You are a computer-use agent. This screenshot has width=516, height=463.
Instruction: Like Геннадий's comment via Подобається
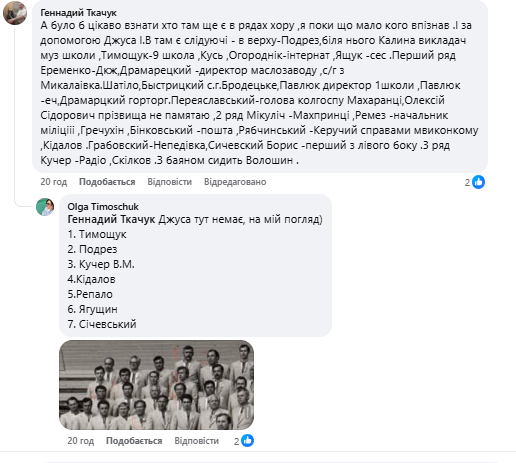click(x=107, y=182)
